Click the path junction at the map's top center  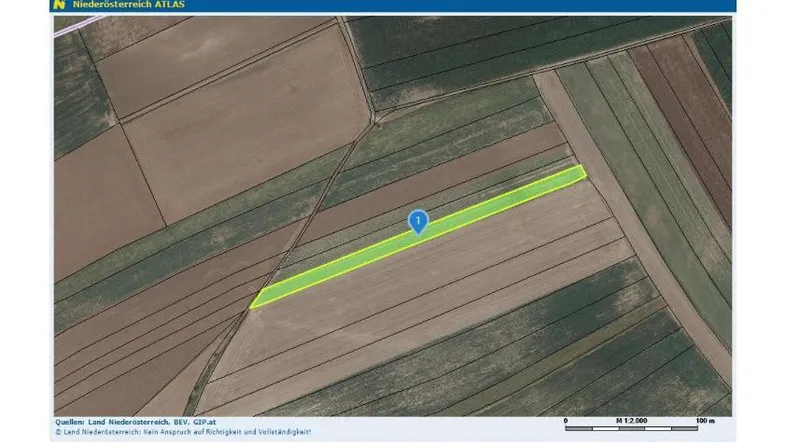pyautogui.click(x=374, y=119)
